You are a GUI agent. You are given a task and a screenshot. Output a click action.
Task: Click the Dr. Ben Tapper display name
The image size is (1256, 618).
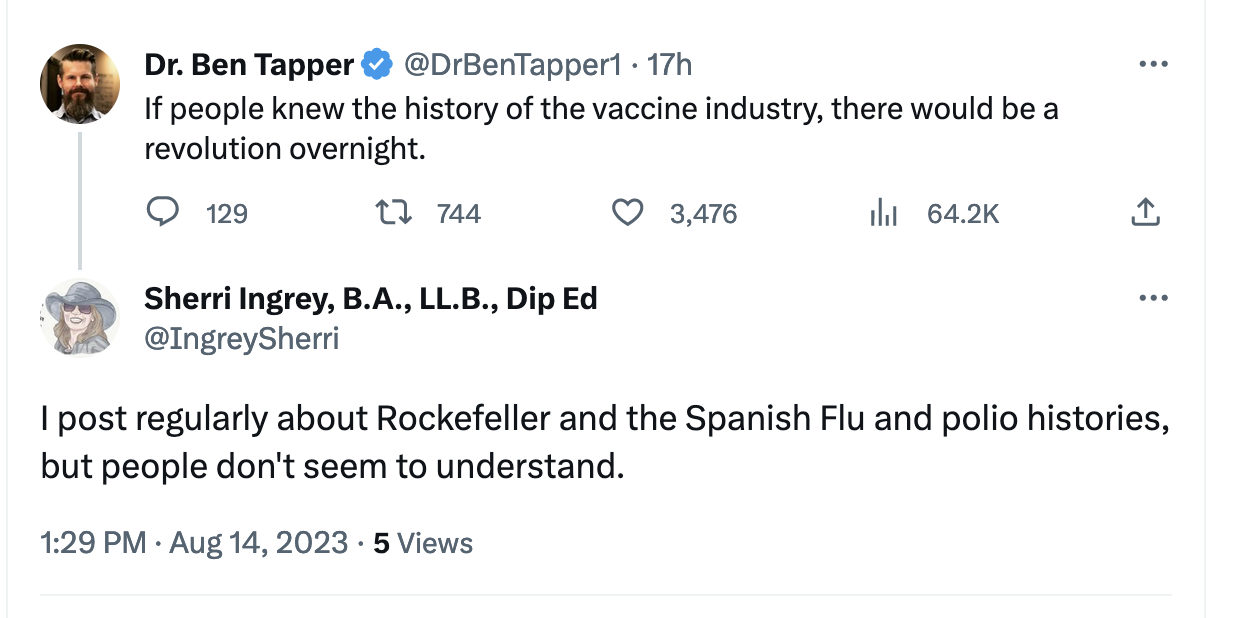[249, 66]
